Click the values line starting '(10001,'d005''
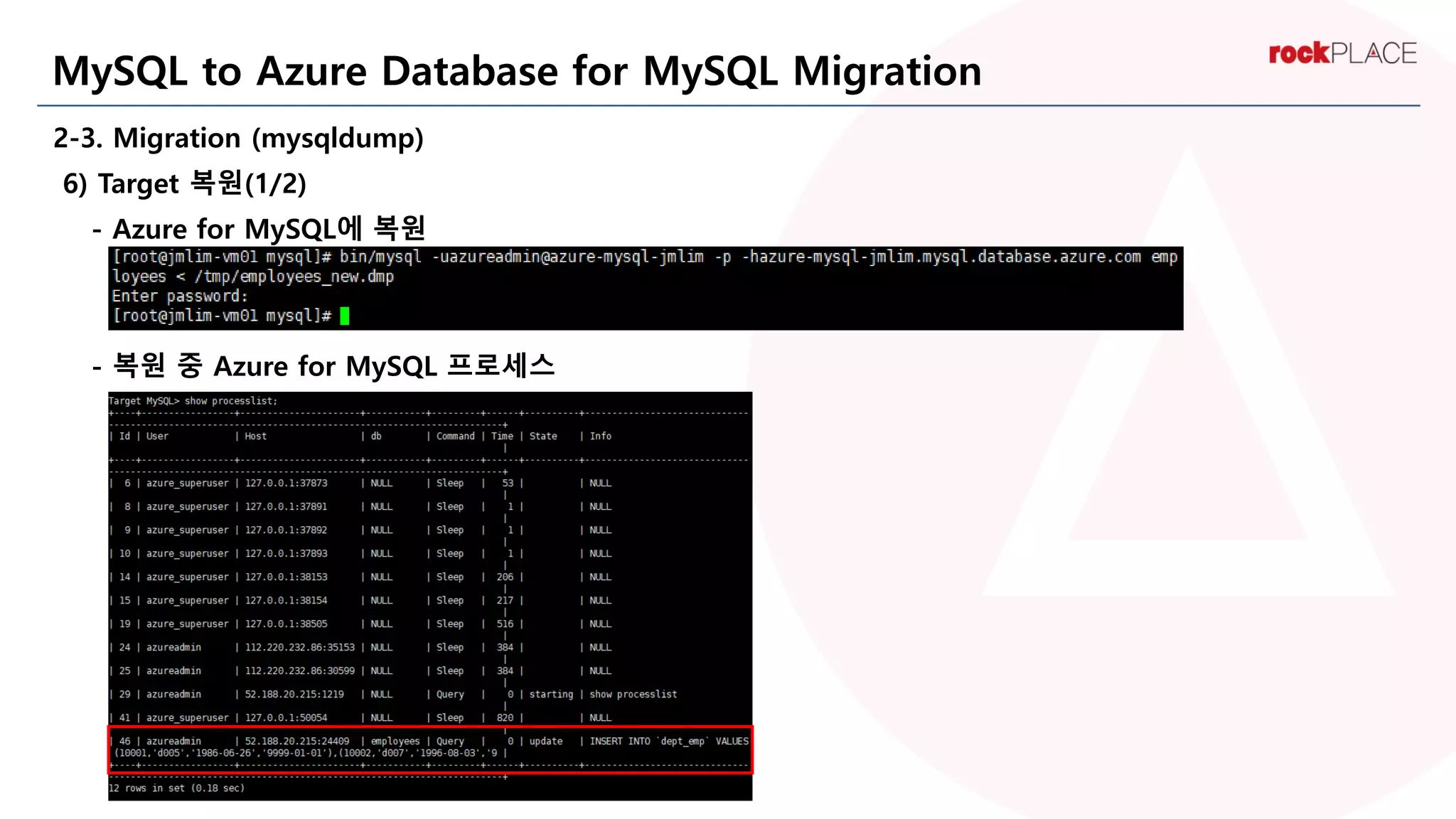This screenshot has height=819, width=1456. [x=306, y=753]
